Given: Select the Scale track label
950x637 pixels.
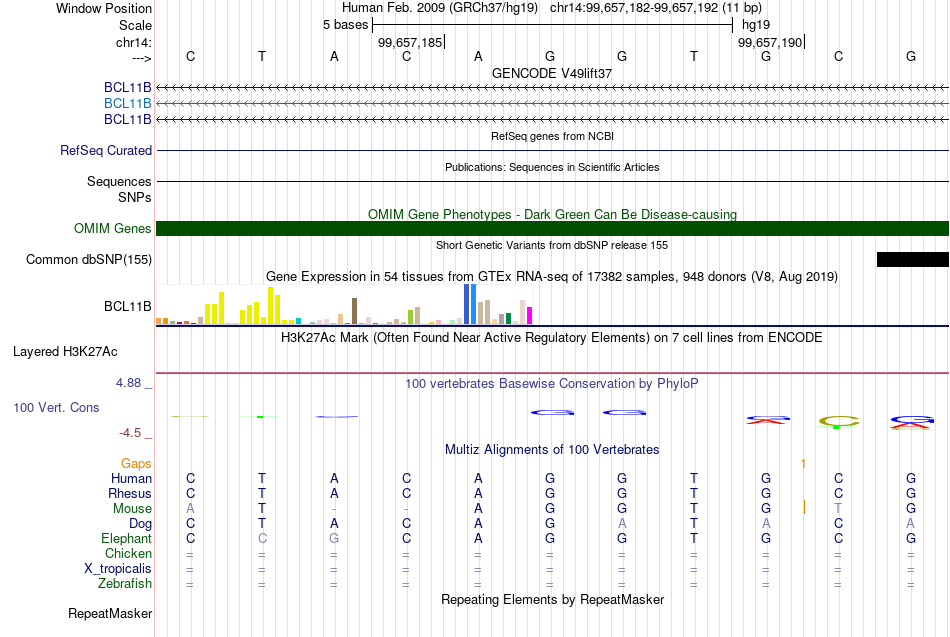Looking at the screenshot, I should click(x=135, y=25).
